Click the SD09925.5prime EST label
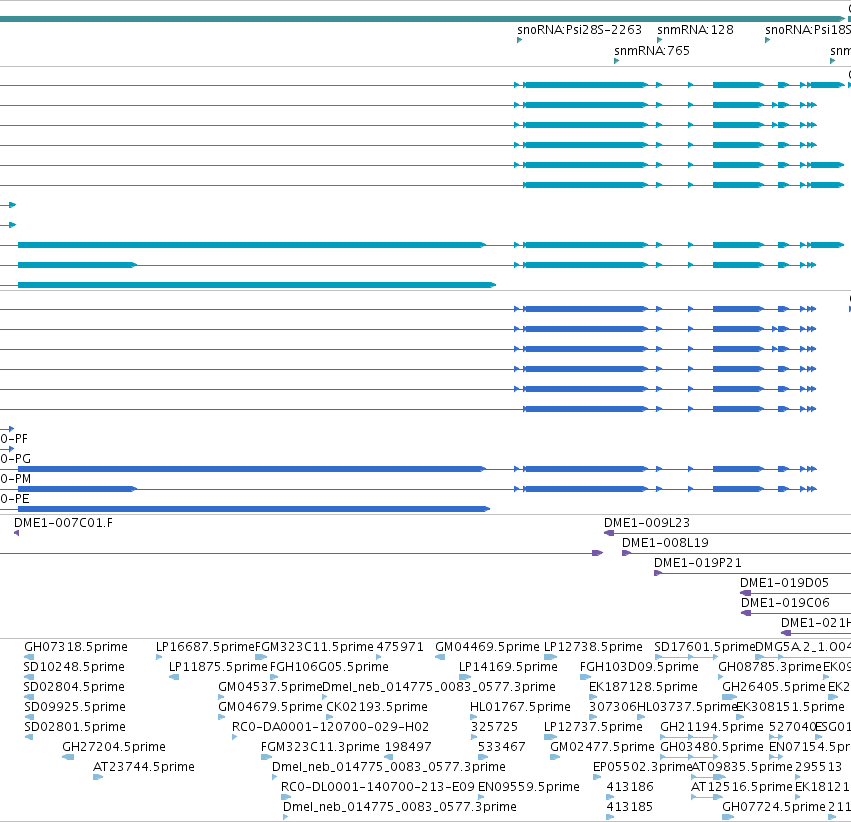This screenshot has height=822, width=851. 74,708
